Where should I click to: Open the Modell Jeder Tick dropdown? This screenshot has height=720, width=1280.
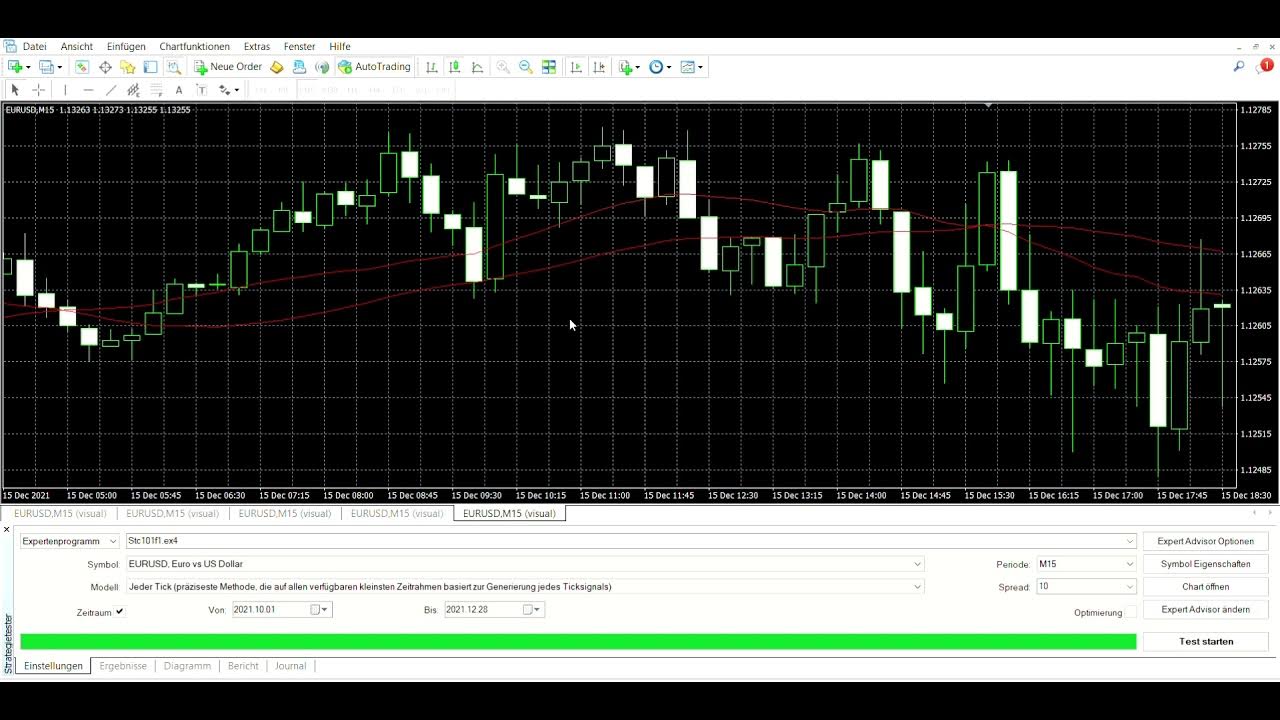point(918,587)
